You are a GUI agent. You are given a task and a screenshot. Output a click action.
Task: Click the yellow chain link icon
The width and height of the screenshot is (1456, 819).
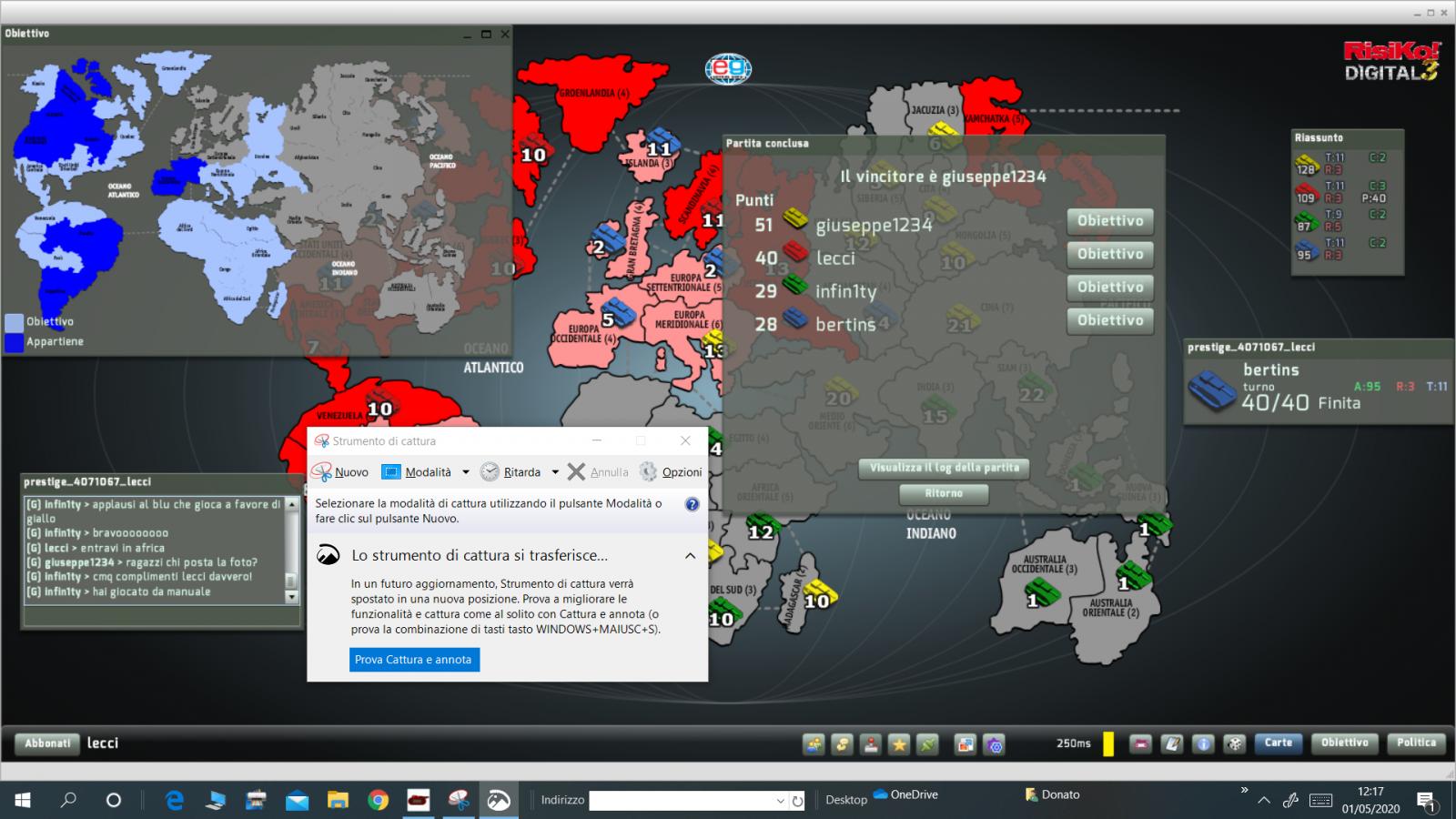point(843,743)
